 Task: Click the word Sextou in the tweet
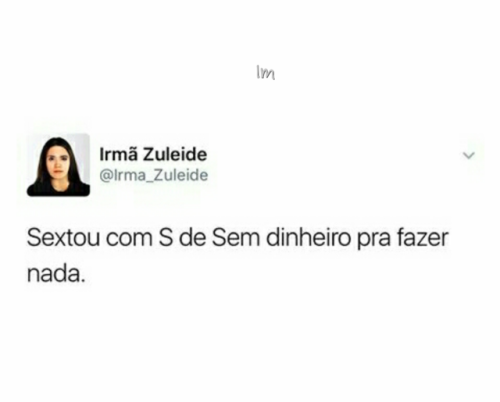[63, 238]
